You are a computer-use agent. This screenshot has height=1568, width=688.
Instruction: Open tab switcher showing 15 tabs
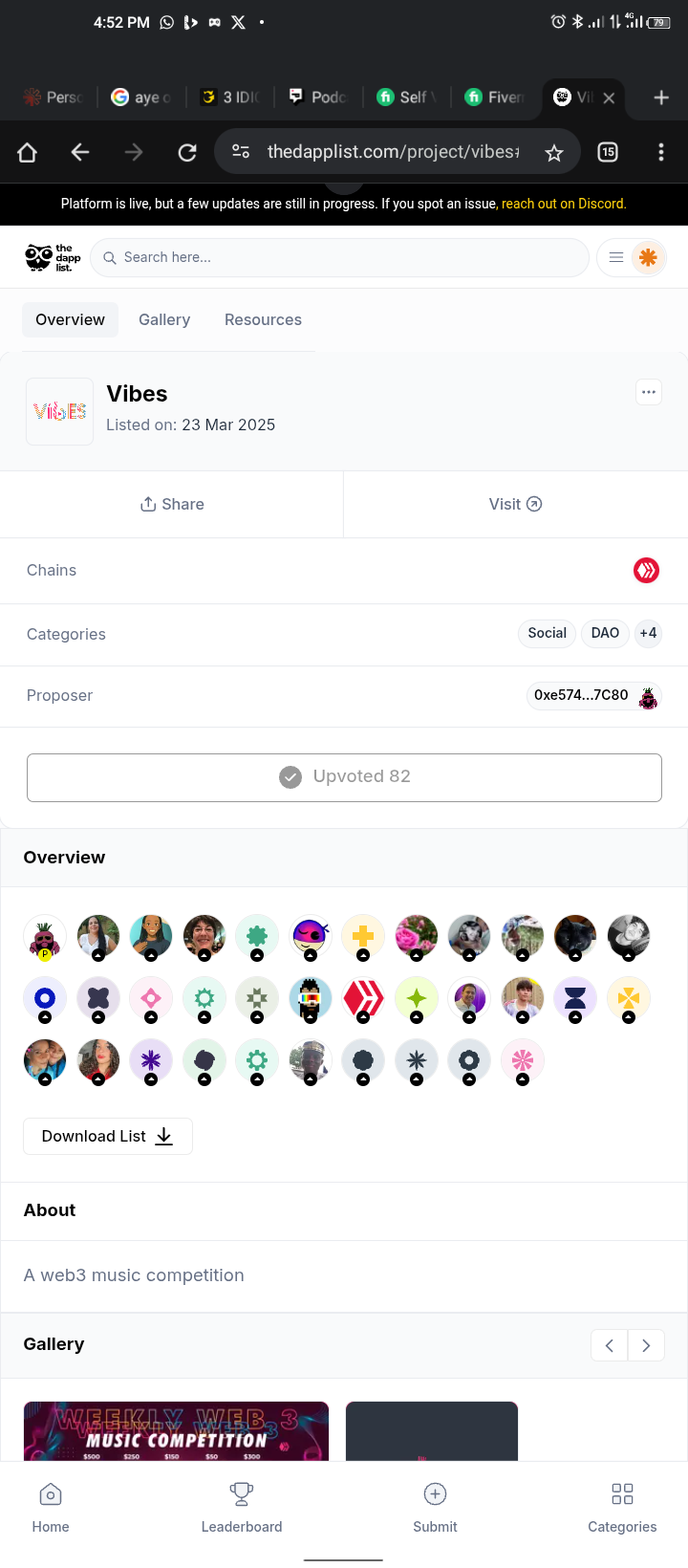(x=608, y=152)
